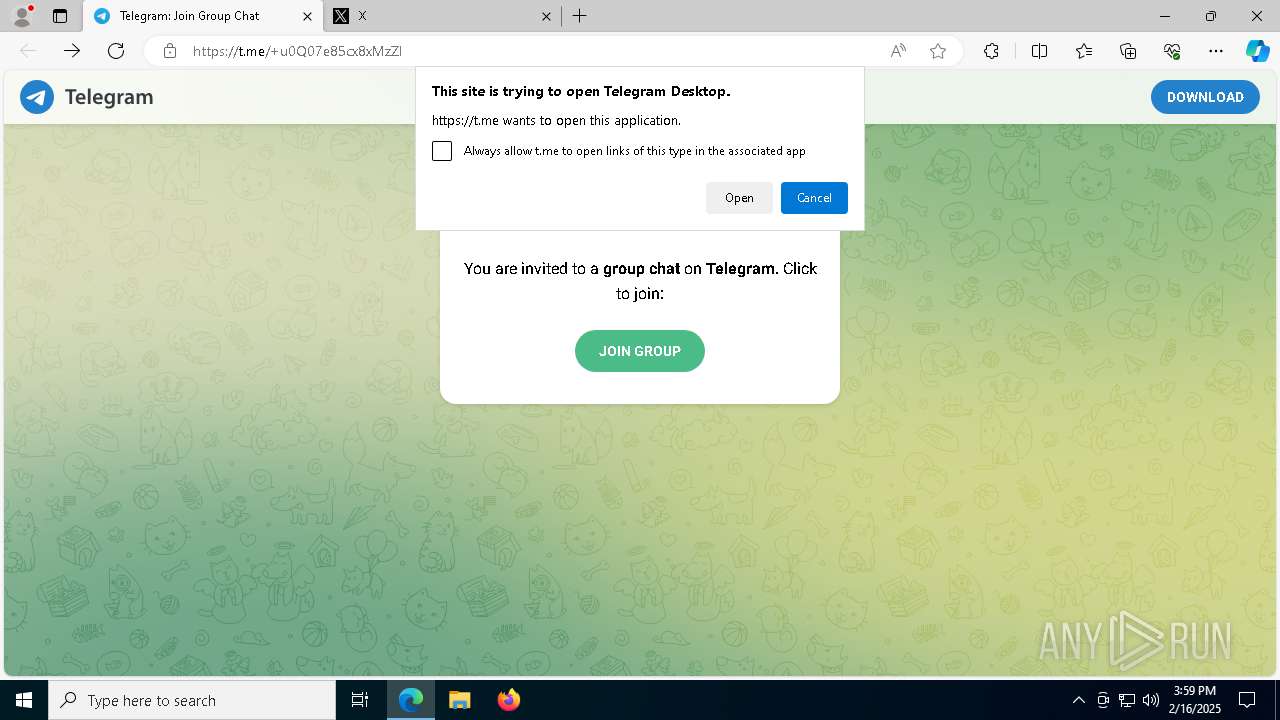1280x720 pixels.
Task: Open the tab actions menu icon
Action: click(60, 16)
